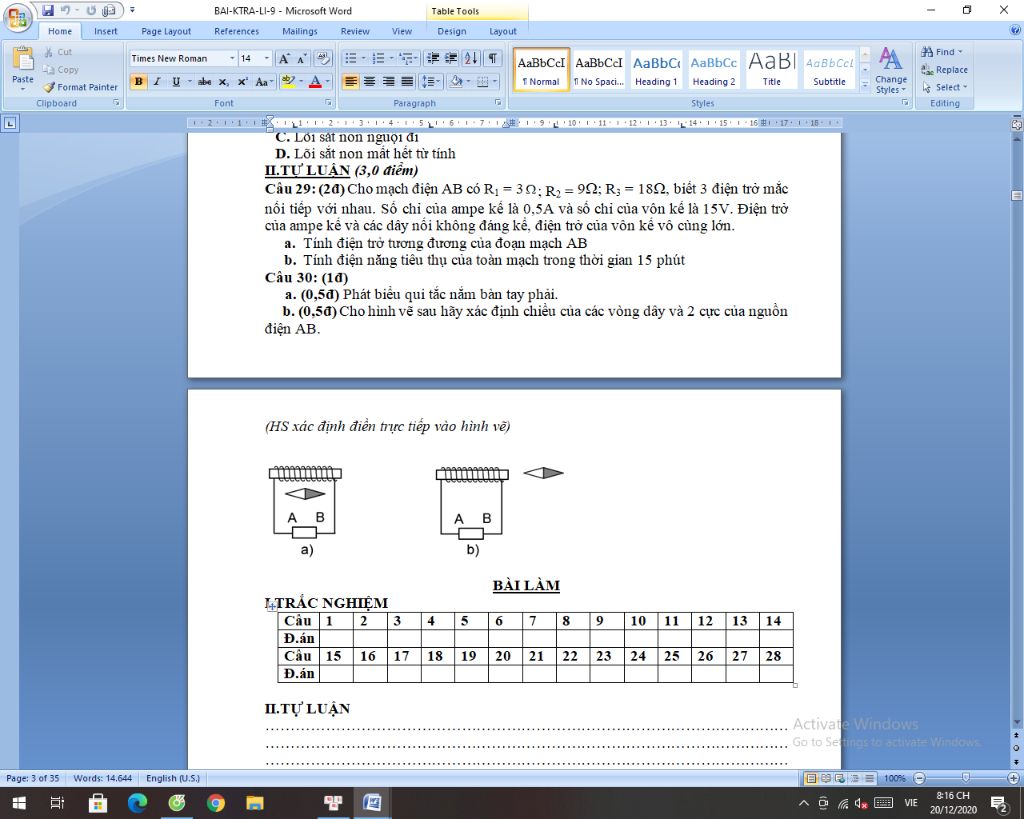
Task: Open Table Tools Design tab
Action: pos(451,31)
